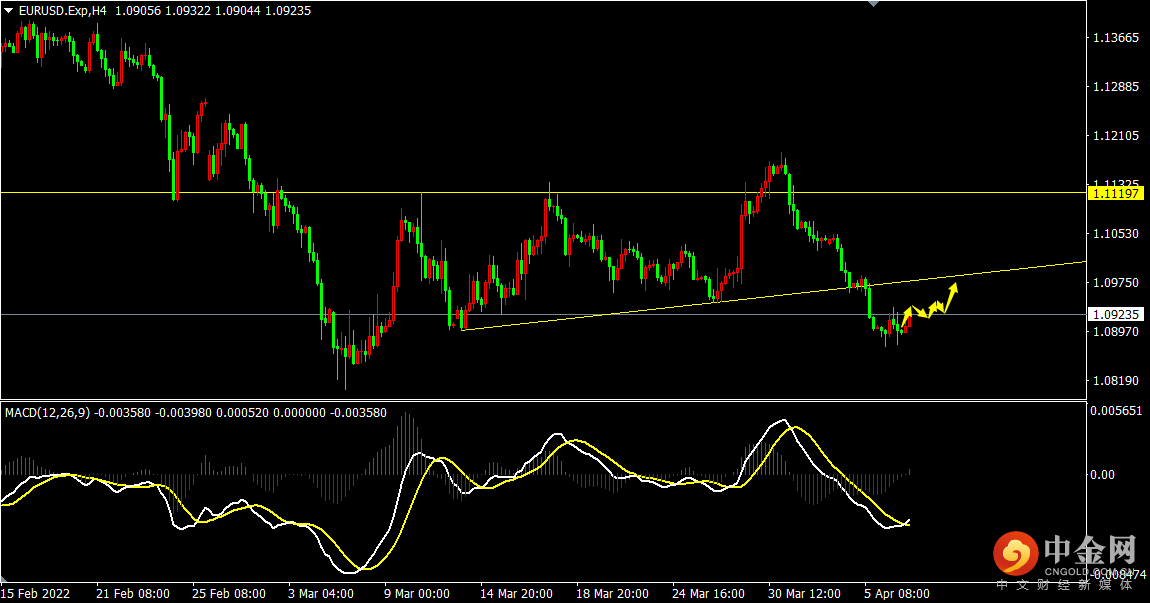Click the 1.12885 price axis value
This screenshot has height=603, width=1150.
[x=1116, y=87]
